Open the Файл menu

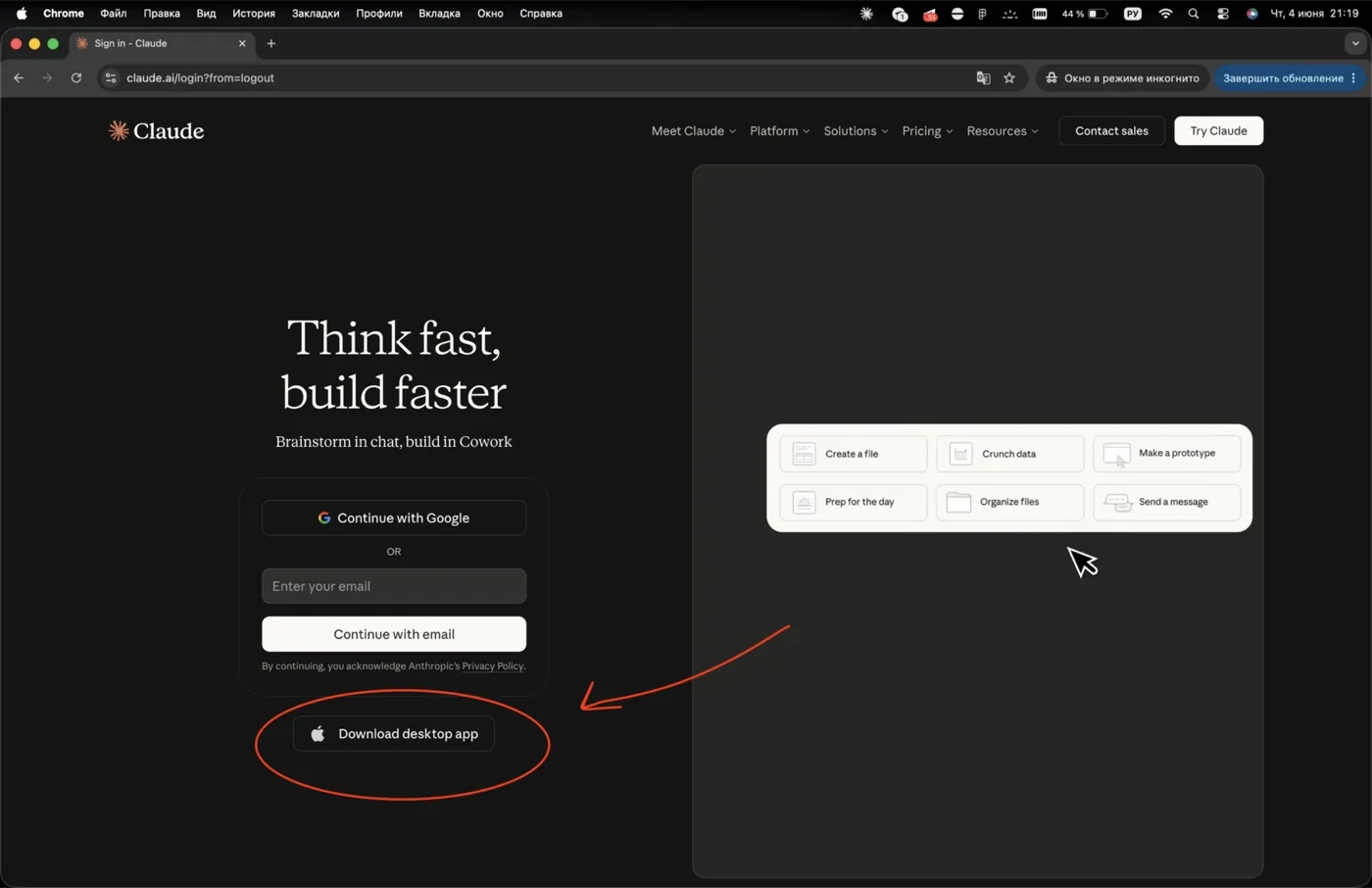click(114, 14)
